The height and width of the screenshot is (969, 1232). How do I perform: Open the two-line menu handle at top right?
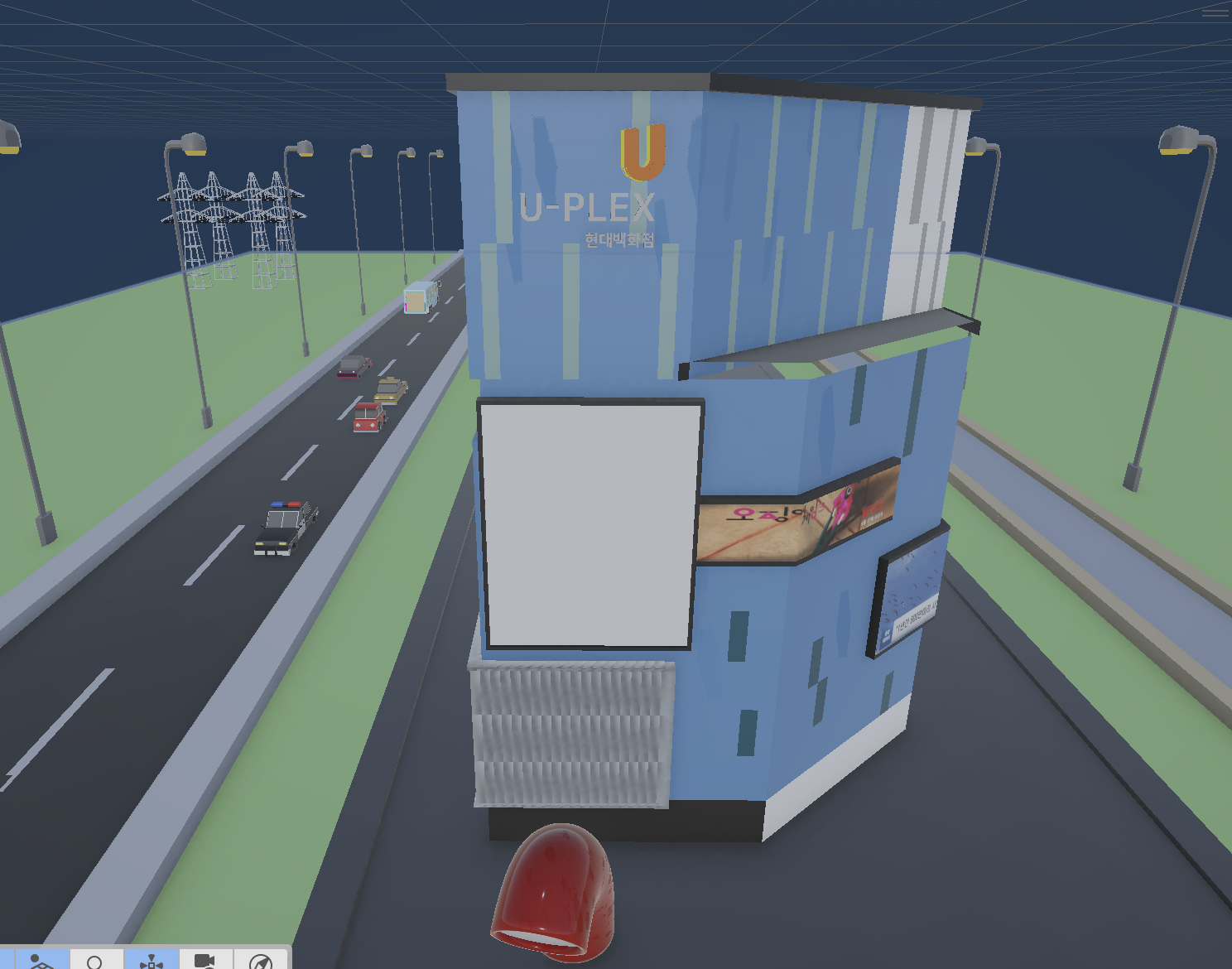click(1215, 12)
